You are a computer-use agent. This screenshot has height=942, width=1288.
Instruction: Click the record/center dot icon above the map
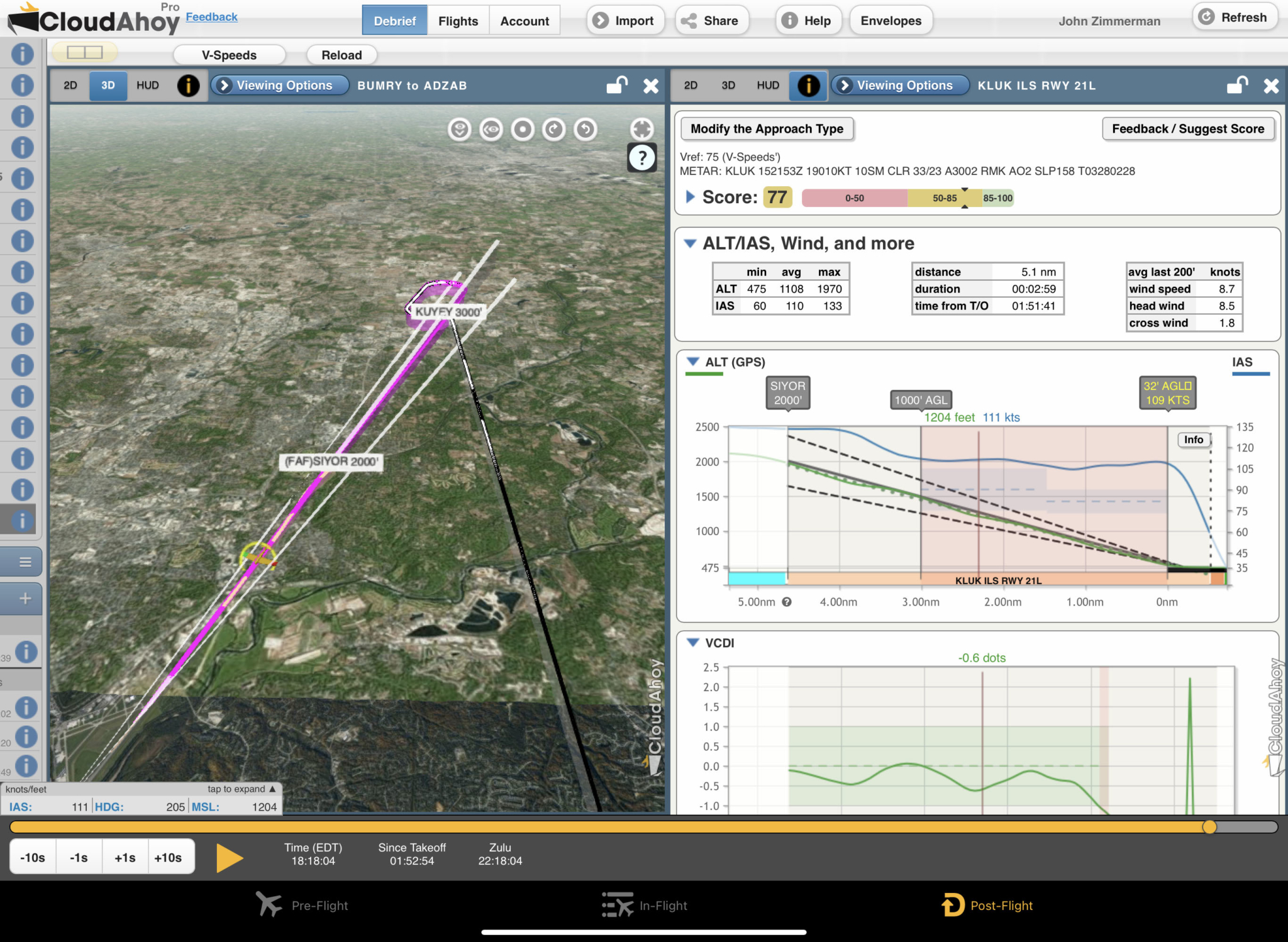click(523, 130)
